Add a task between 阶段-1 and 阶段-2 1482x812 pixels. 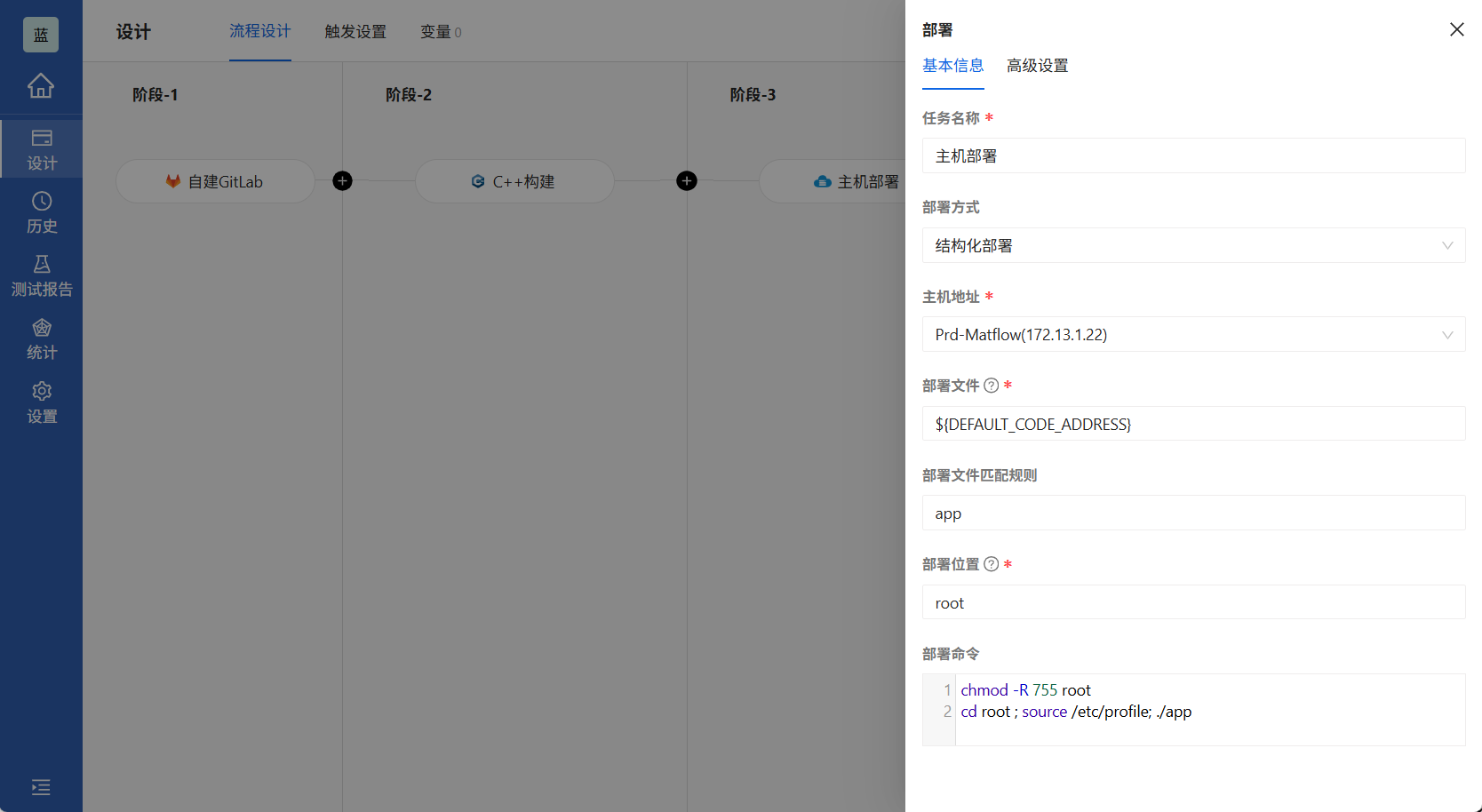342,180
